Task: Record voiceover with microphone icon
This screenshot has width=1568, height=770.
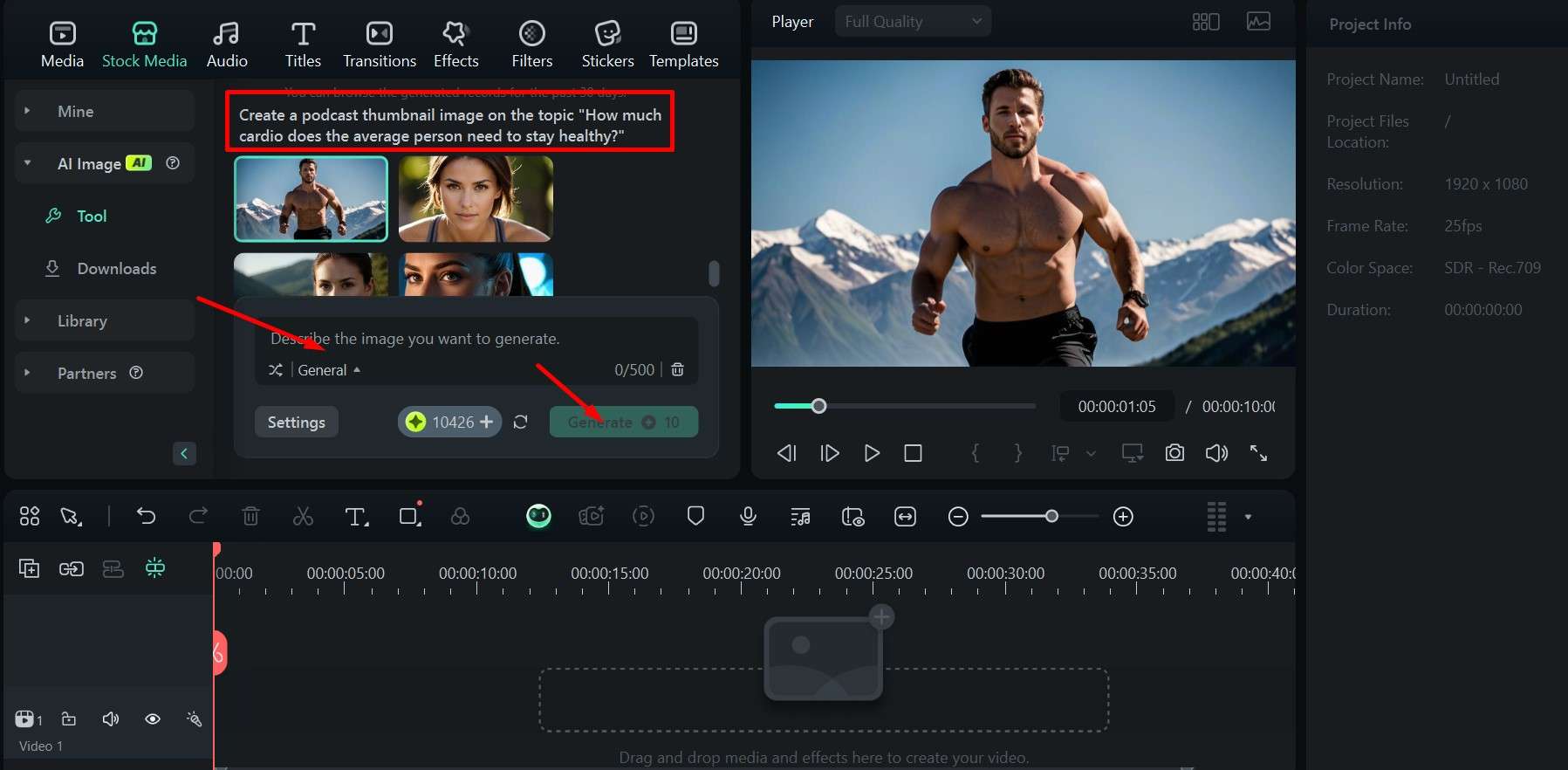Action: (x=748, y=517)
